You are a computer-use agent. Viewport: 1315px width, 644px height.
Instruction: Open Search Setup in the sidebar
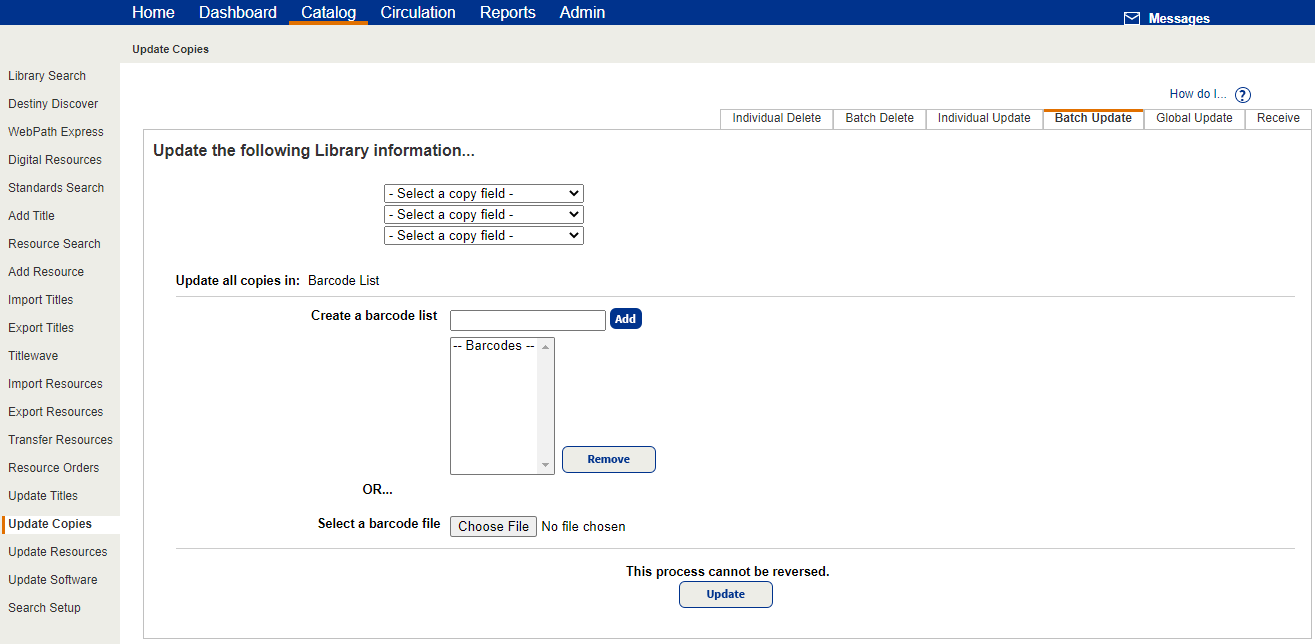point(44,608)
